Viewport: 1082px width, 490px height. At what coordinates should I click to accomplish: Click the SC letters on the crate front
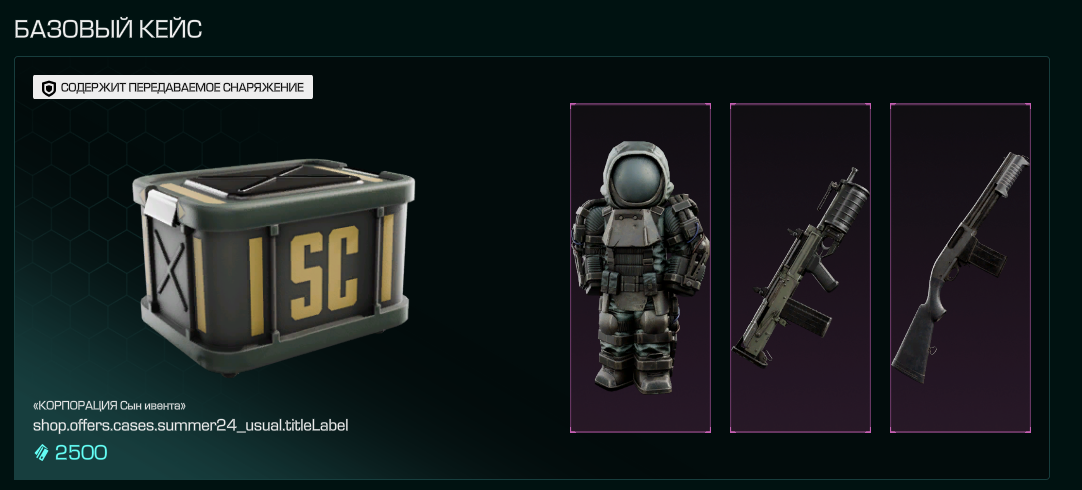[x=324, y=273]
